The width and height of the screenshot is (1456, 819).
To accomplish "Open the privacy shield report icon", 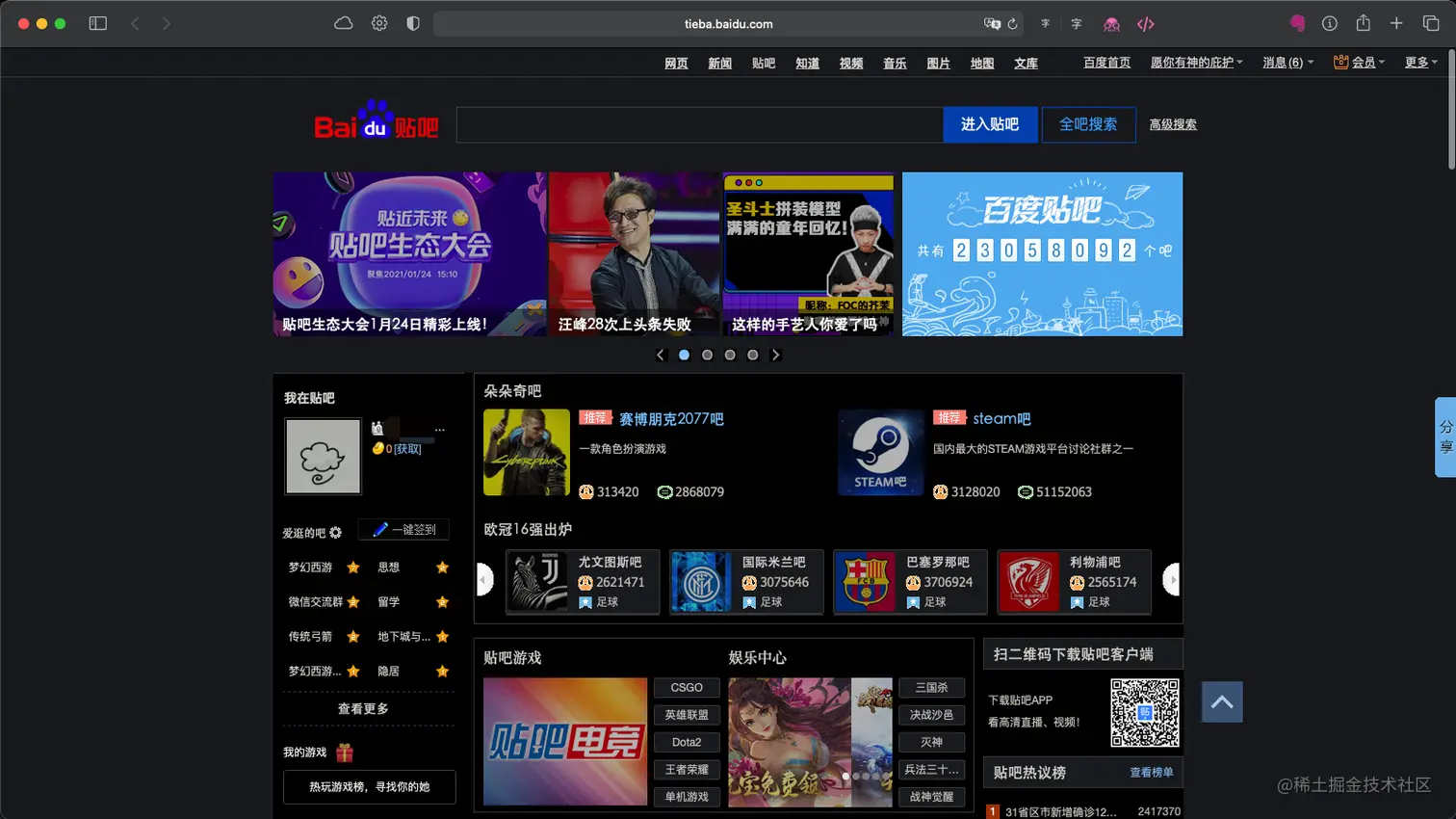I will (413, 23).
